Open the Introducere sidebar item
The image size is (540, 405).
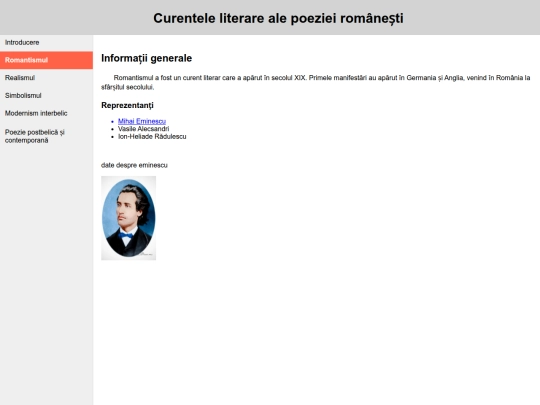[x=46, y=43]
